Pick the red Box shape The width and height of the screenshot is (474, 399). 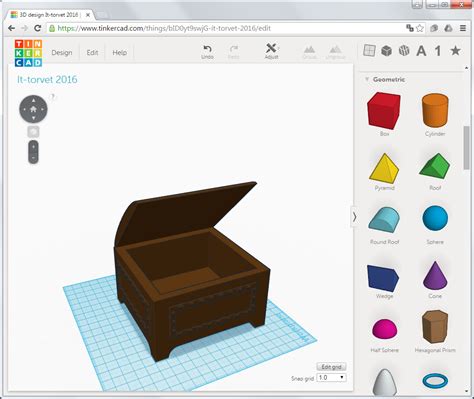point(384,111)
